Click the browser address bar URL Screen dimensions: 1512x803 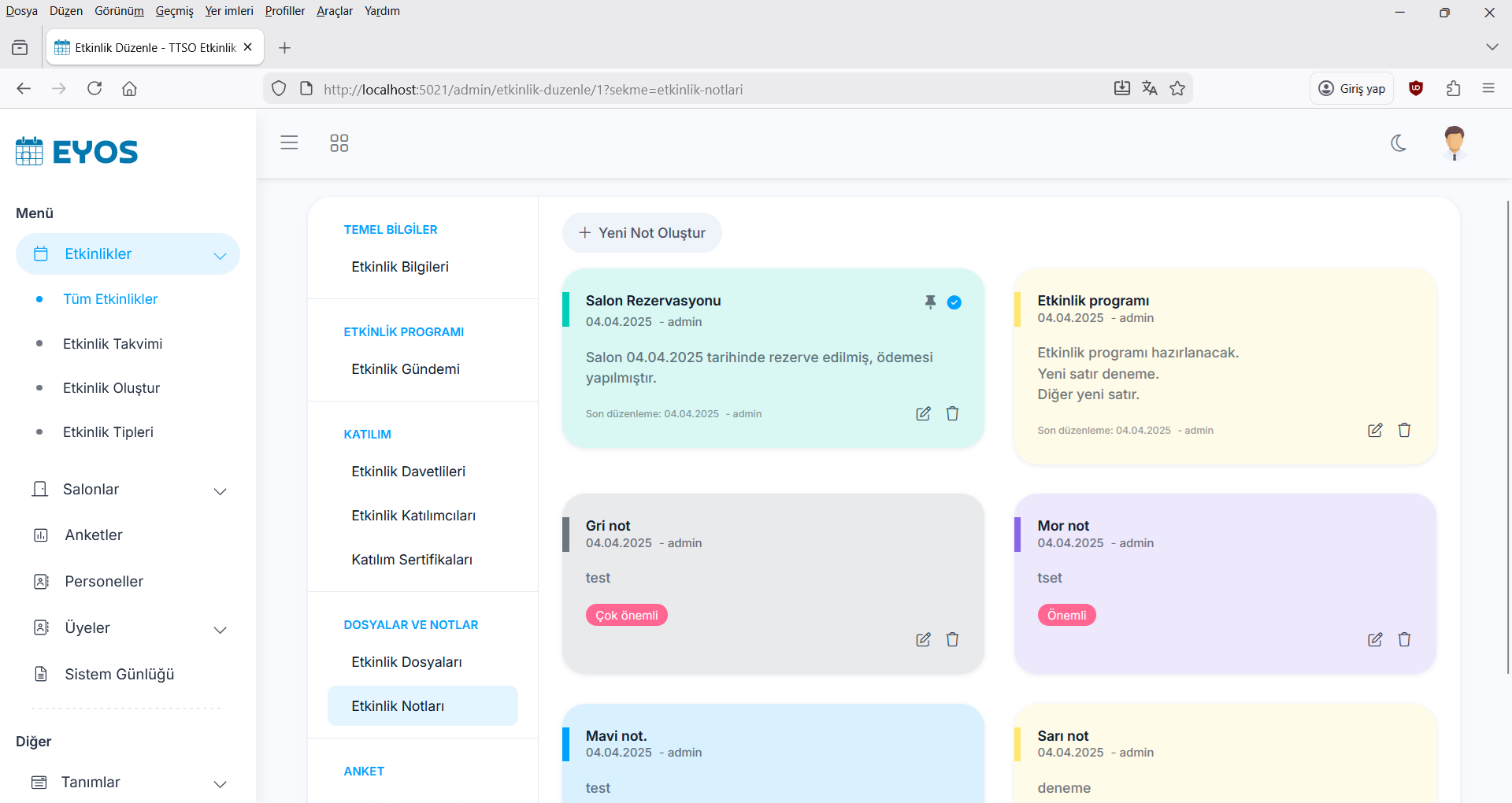pos(533,90)
